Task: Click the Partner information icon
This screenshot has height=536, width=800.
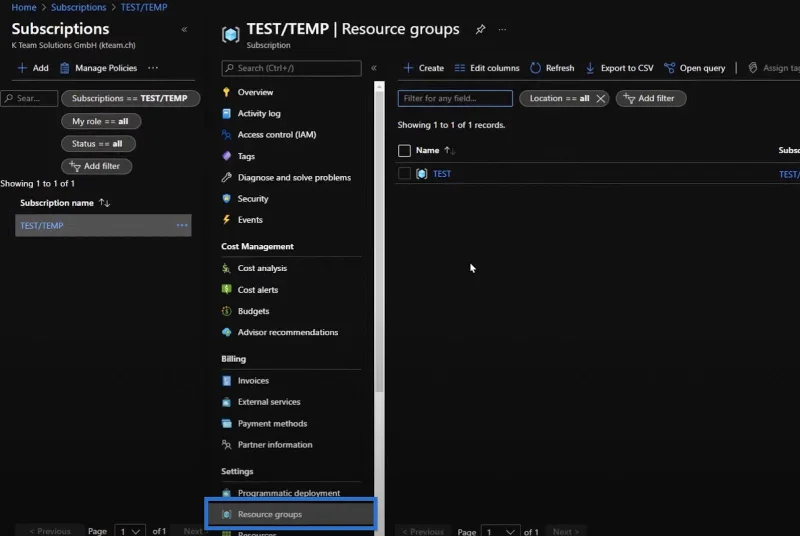Action: pos(227,445)
